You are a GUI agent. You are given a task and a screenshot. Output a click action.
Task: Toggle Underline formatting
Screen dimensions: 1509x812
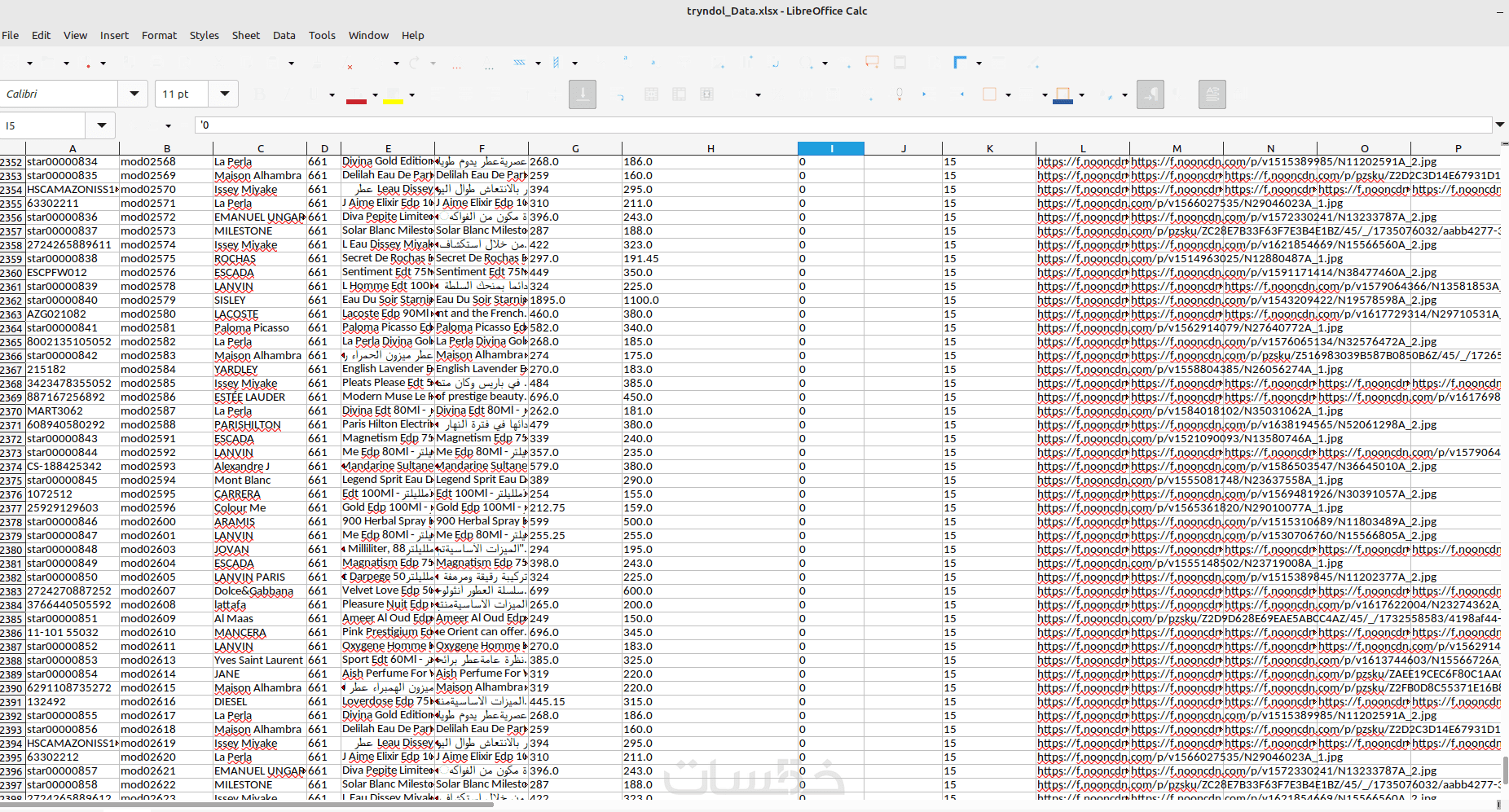(x=313, y=94)
